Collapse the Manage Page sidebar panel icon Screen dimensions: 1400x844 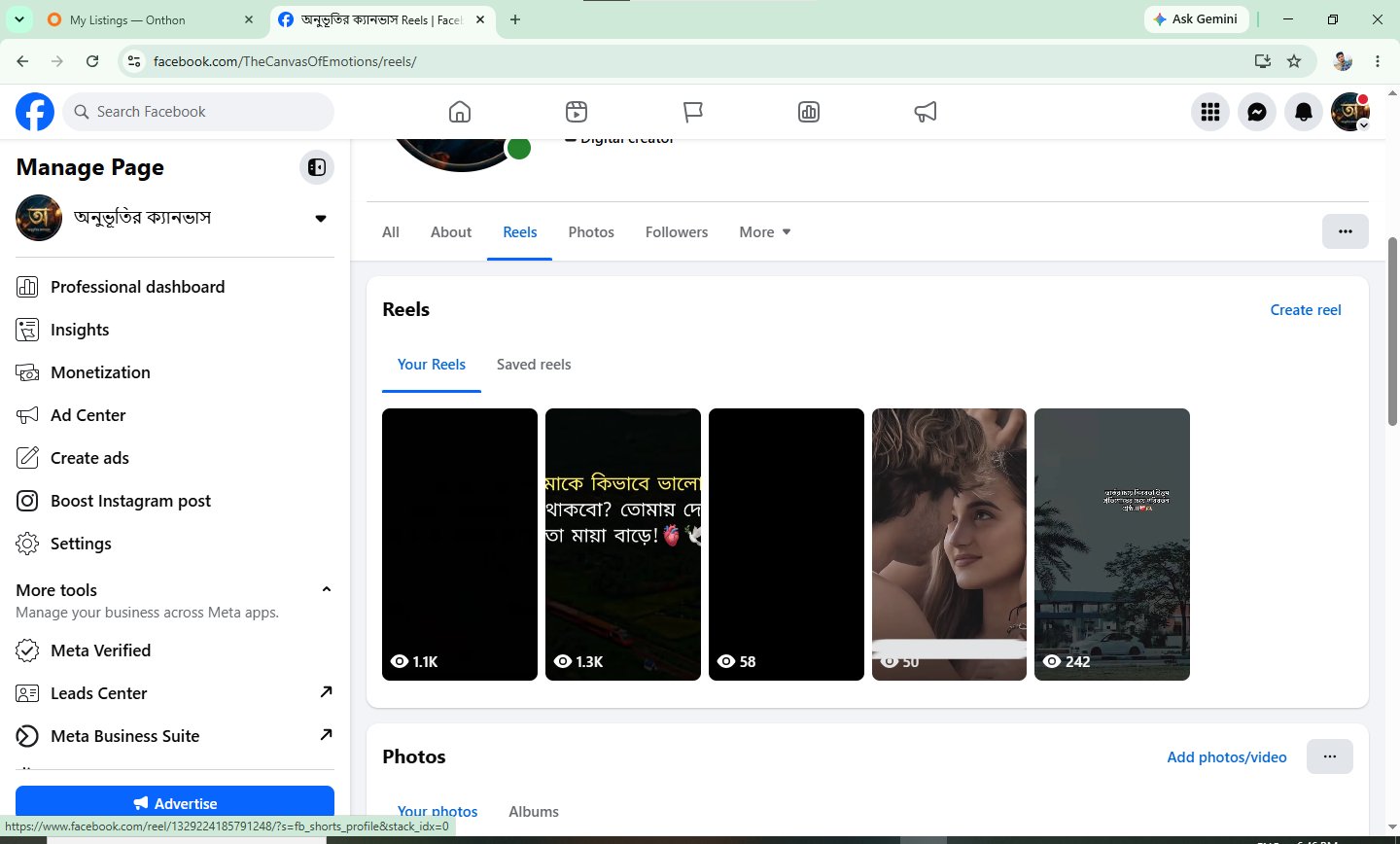point(317,167)
